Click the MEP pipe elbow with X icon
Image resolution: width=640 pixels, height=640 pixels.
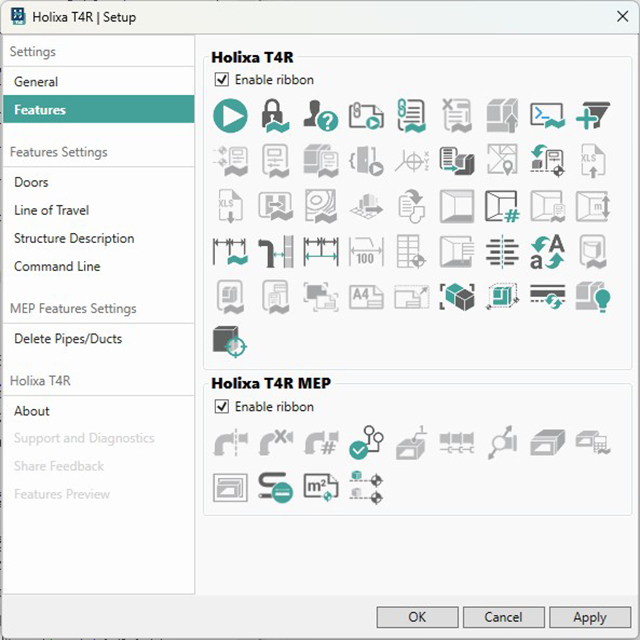point(275,442)
